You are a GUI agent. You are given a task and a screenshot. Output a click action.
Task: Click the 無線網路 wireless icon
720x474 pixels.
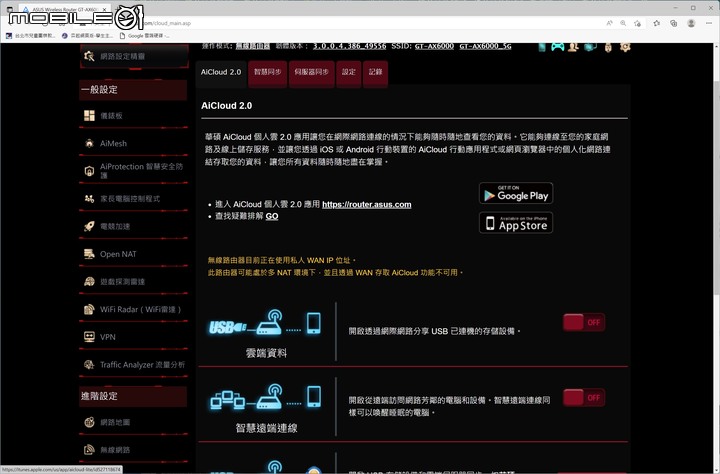(x=89, y=450)
